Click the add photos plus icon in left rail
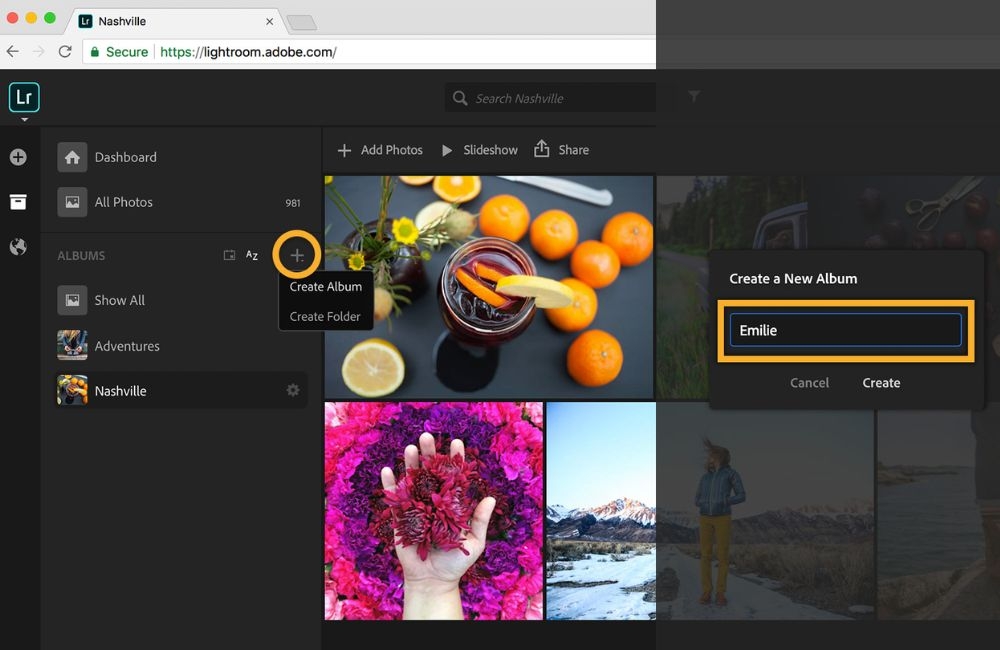 pos(18,156)
